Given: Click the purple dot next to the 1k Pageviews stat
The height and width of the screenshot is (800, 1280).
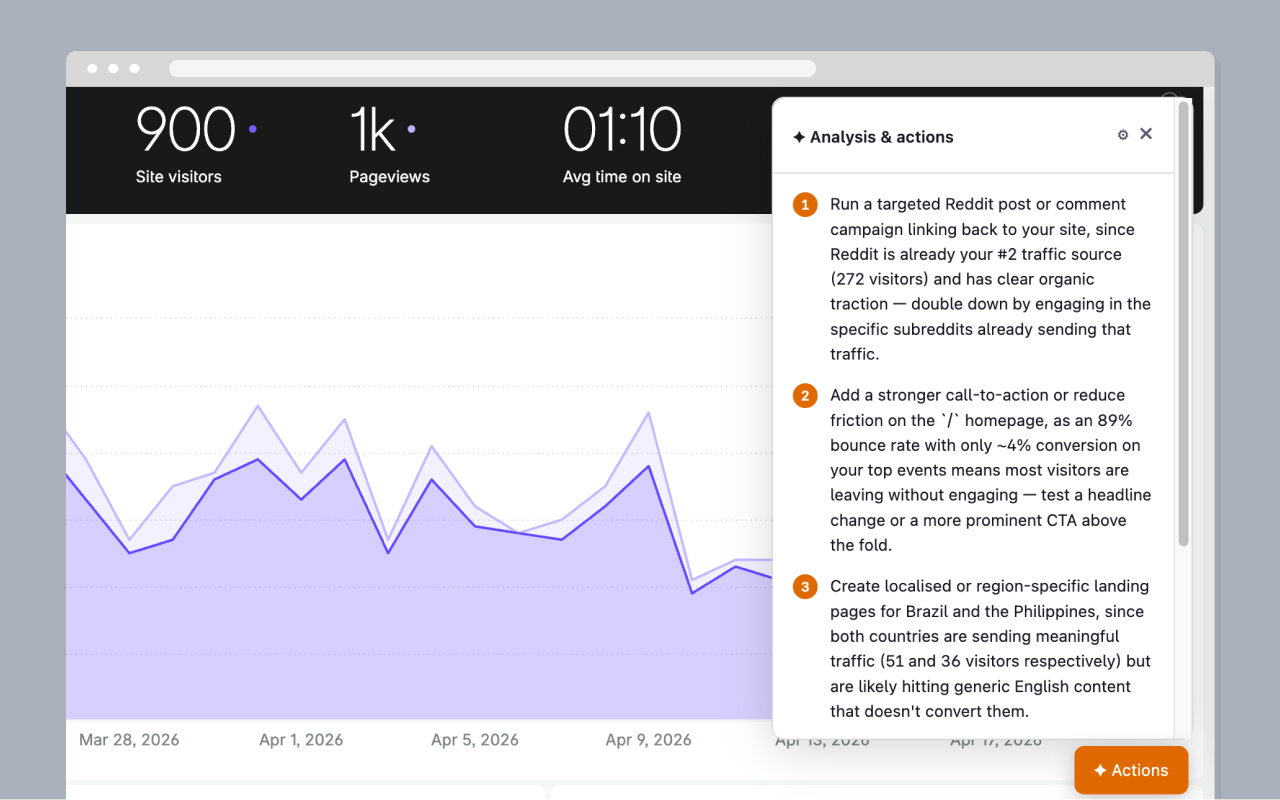Looking at the screenshot, I should point(410,128).
